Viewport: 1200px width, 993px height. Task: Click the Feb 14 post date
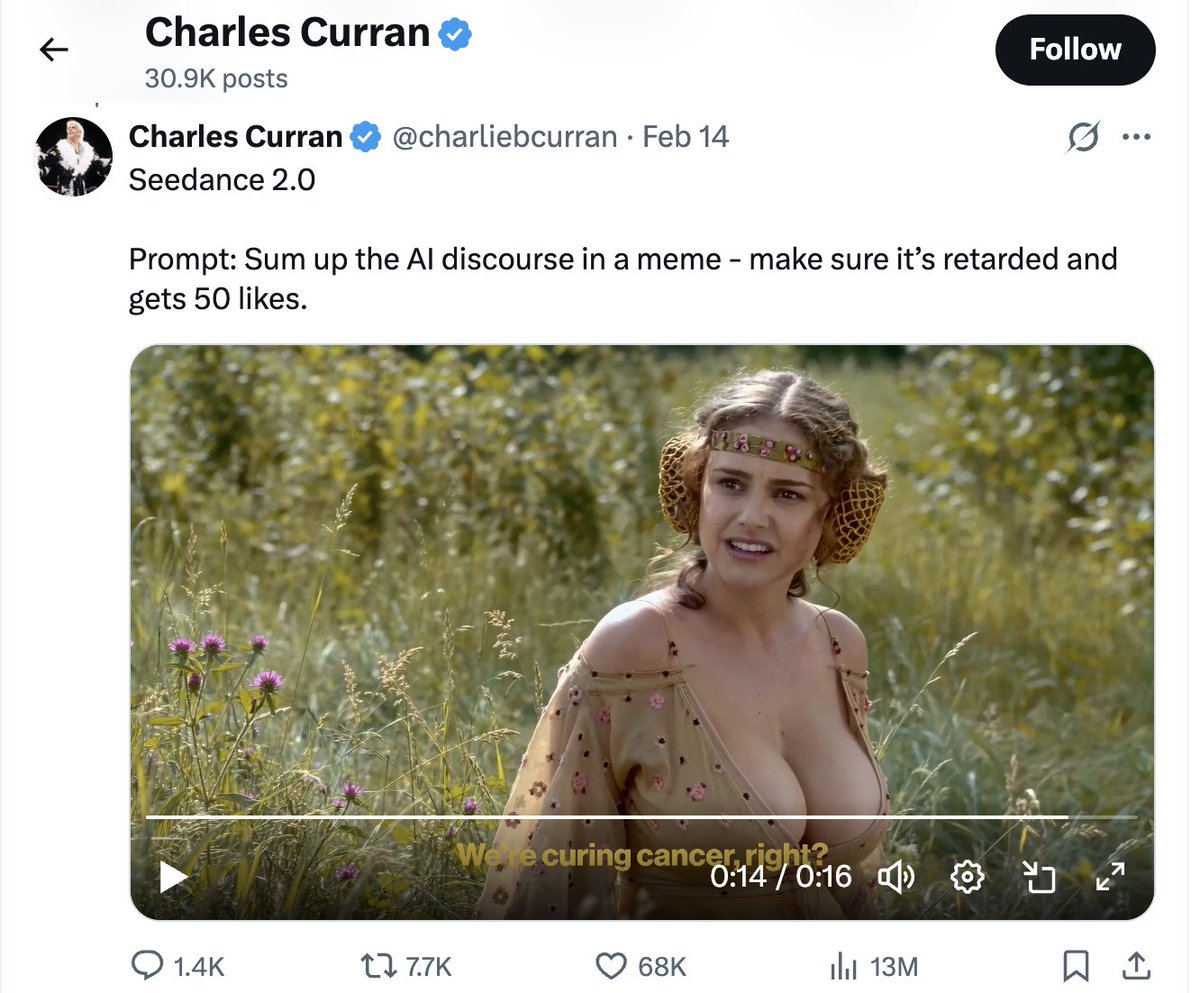pos(685,136)
